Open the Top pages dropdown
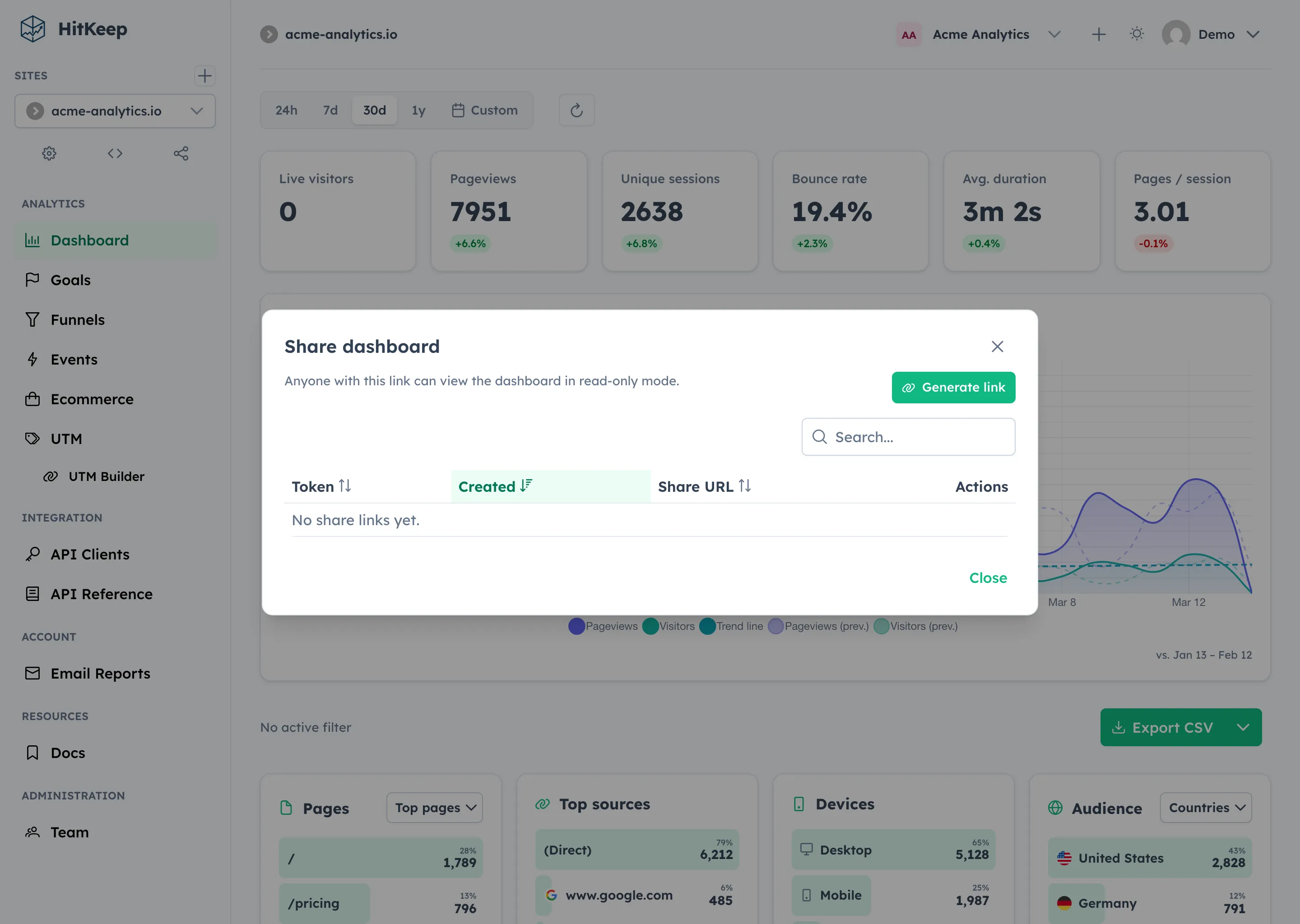 (x=434, y=807)
